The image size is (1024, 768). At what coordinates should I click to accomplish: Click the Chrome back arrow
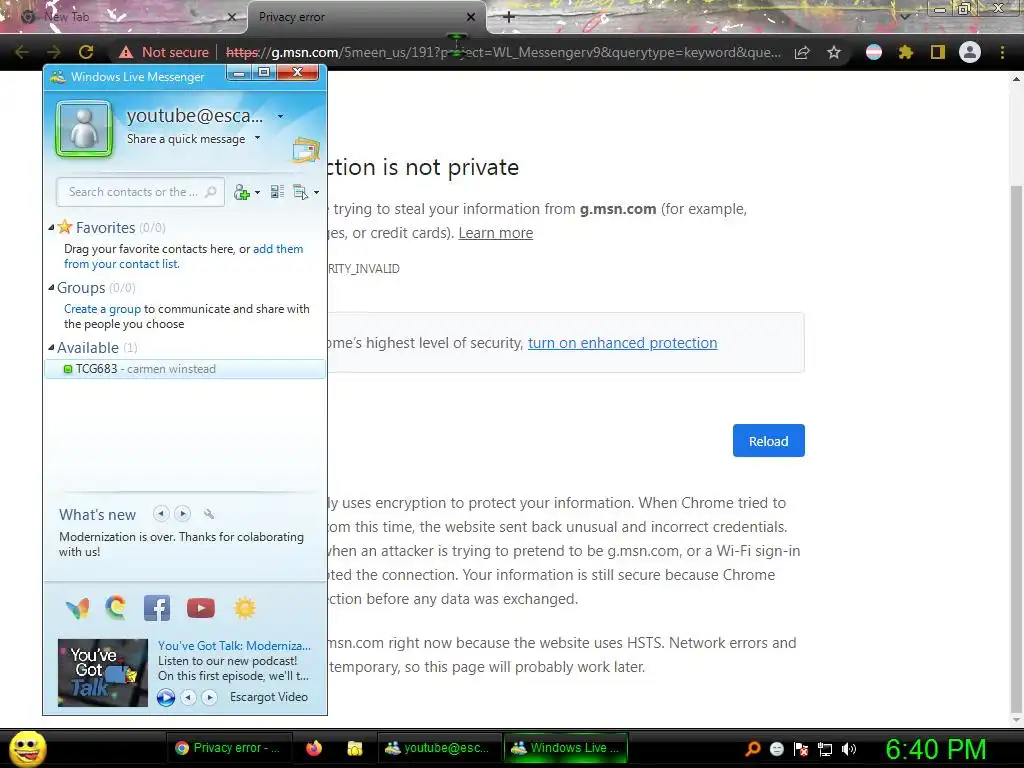[22, 52]
